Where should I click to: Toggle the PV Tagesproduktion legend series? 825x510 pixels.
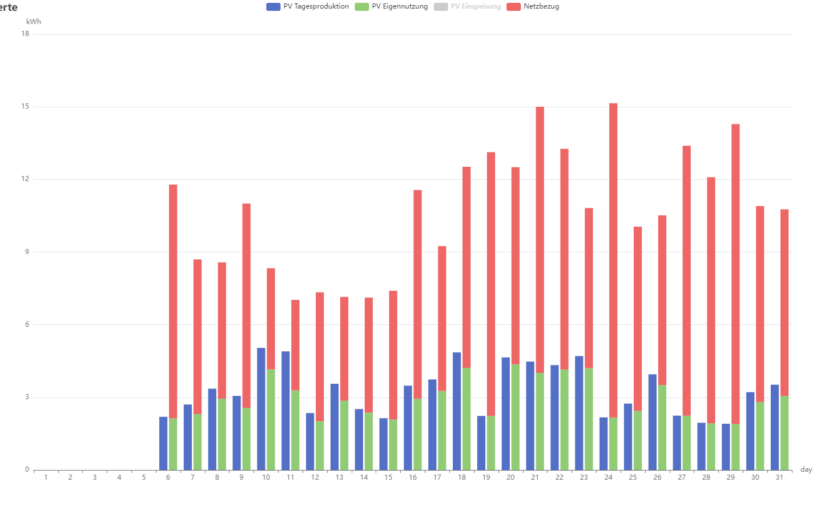308,6
